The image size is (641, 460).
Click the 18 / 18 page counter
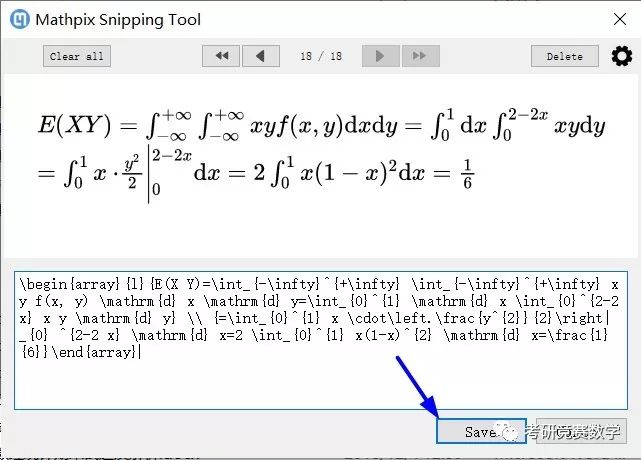pos(320,56)
